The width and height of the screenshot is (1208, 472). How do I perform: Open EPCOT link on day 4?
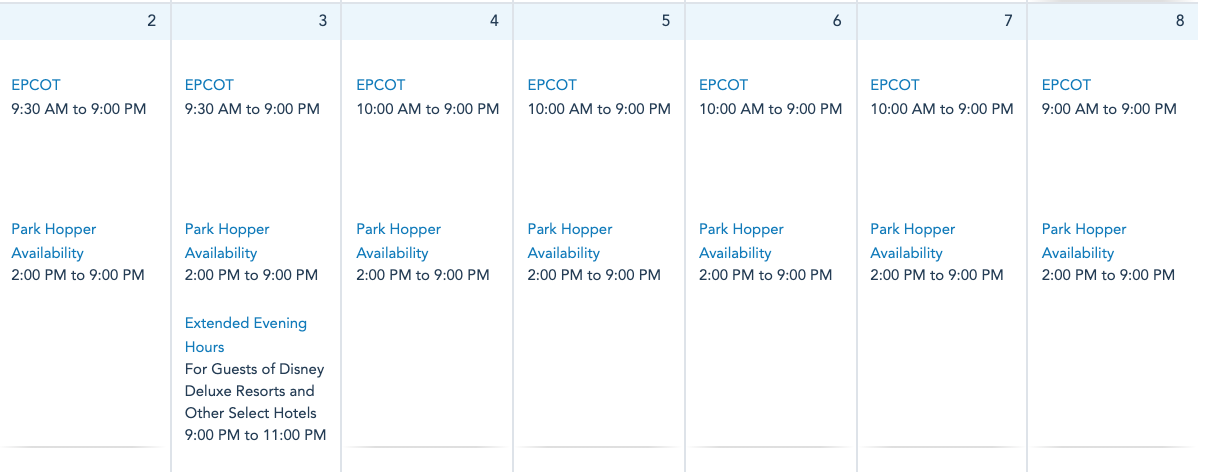pos(380,85)
